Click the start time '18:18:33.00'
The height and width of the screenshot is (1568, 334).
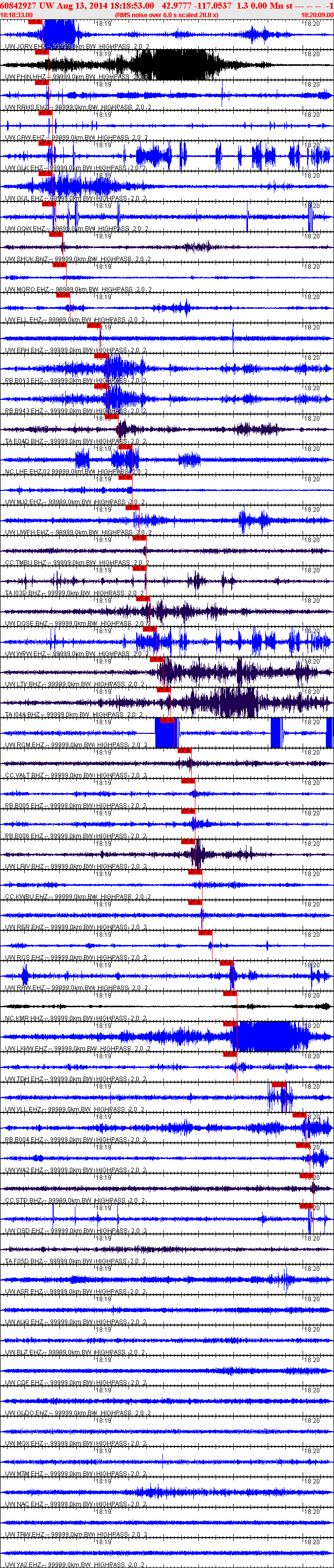pos(16,15)
